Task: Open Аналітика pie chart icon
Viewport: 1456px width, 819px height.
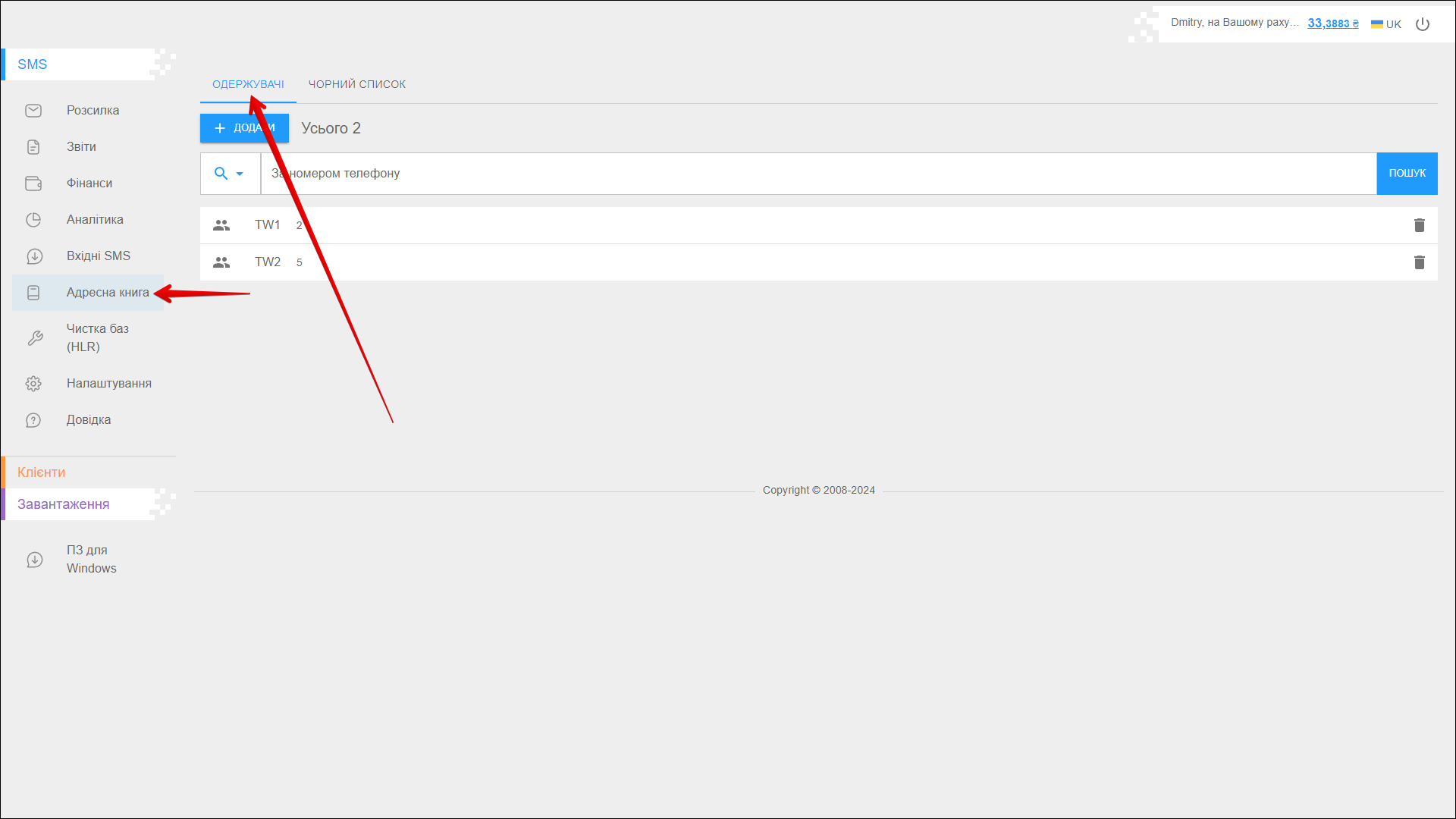Action: 33,220
